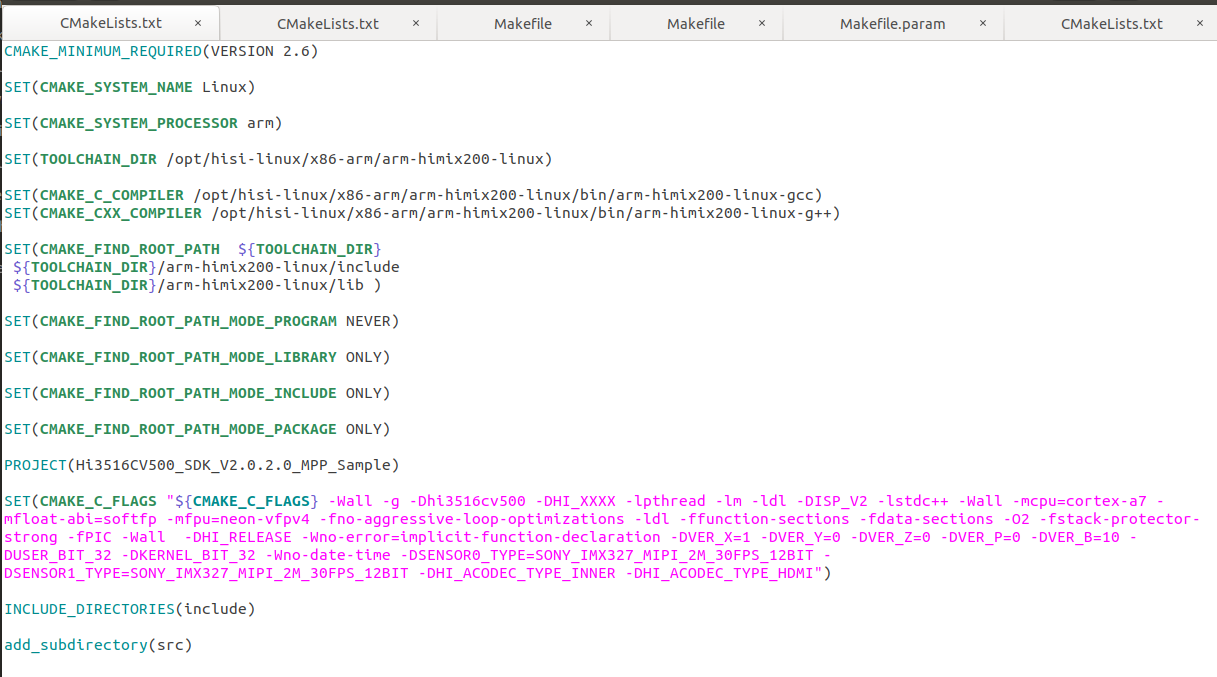1217x677 pixels.
Task: Click the PROJECT(Hi3516CV500_SDK_V2.0.2.0_MPP_Sample) line
Action: tap(202, 465)
